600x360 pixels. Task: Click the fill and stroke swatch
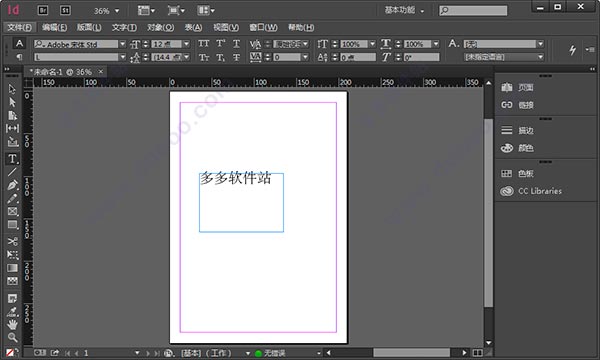(x=10, y=352)
